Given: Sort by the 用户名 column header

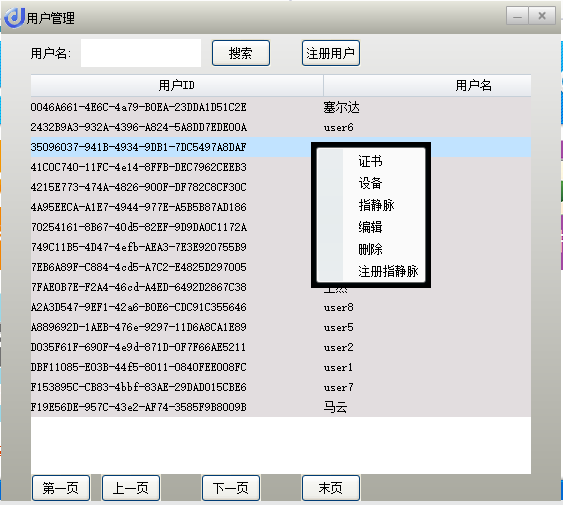Looking at the screenshot, I should pyautogui.click(x=427, y=85).
